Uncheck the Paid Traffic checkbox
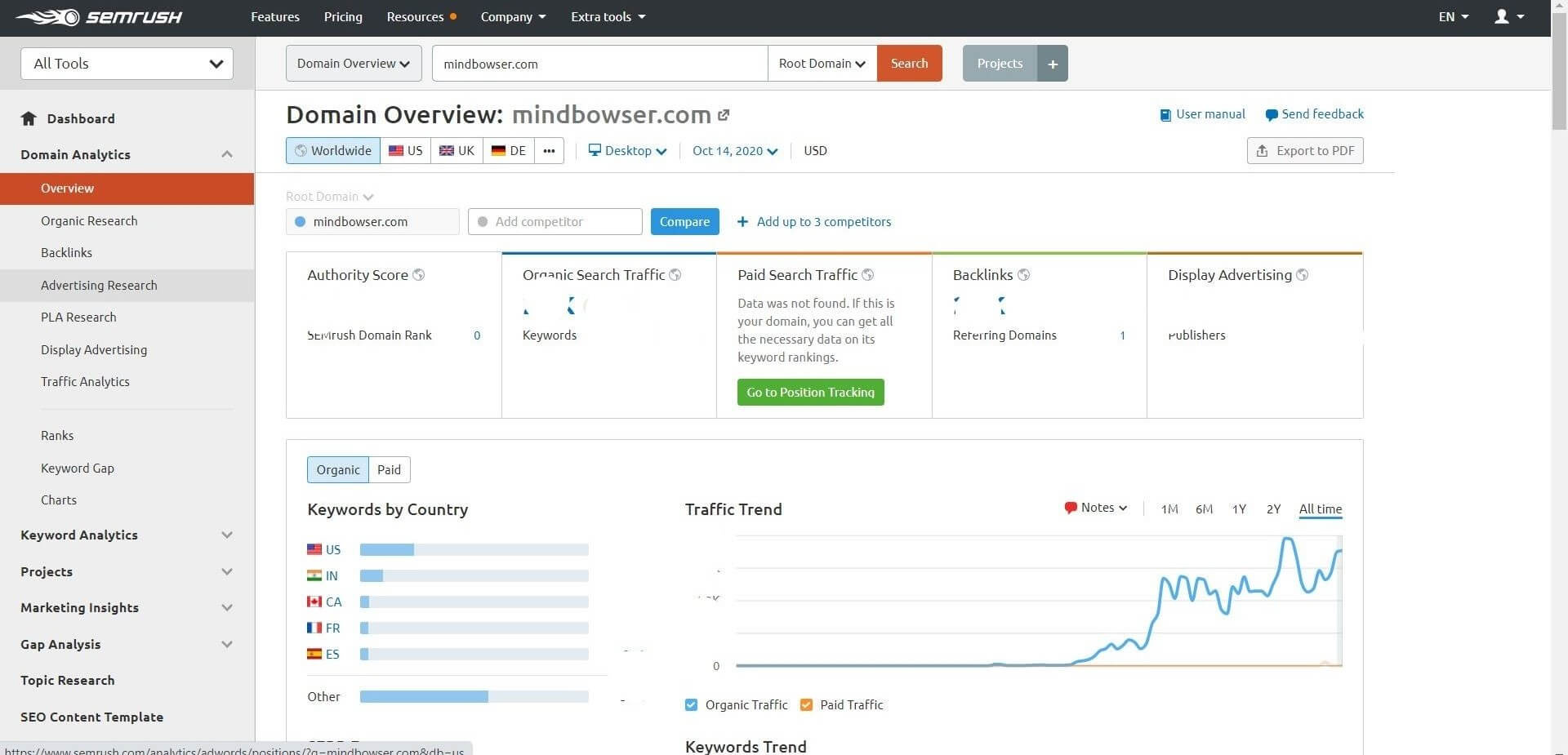Screen dimensions: 1568x755 point(806,704)
